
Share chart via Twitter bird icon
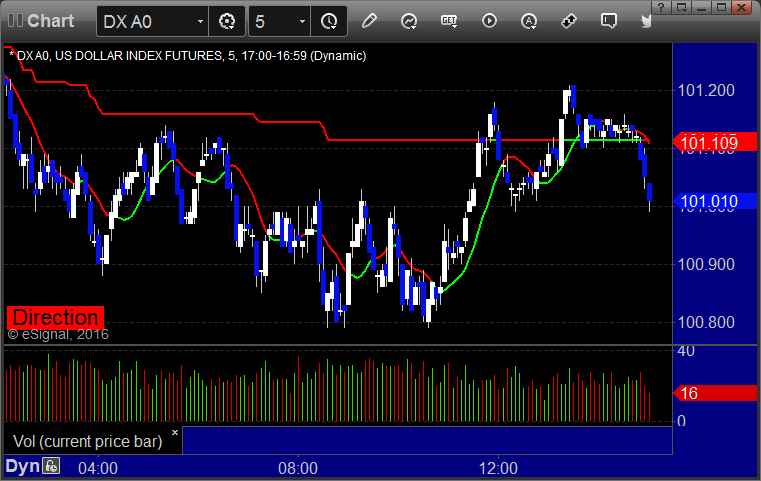(646, 21)
